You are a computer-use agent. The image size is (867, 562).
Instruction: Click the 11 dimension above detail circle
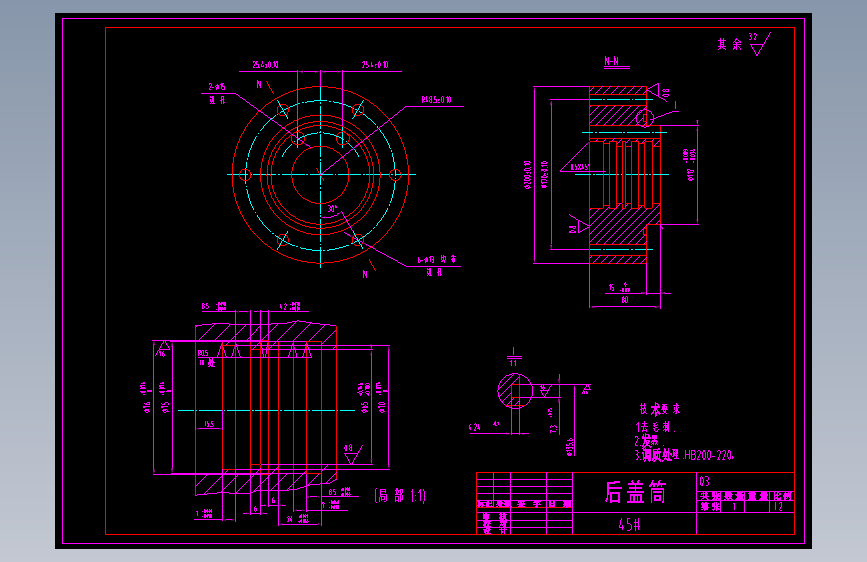(513, 363)
